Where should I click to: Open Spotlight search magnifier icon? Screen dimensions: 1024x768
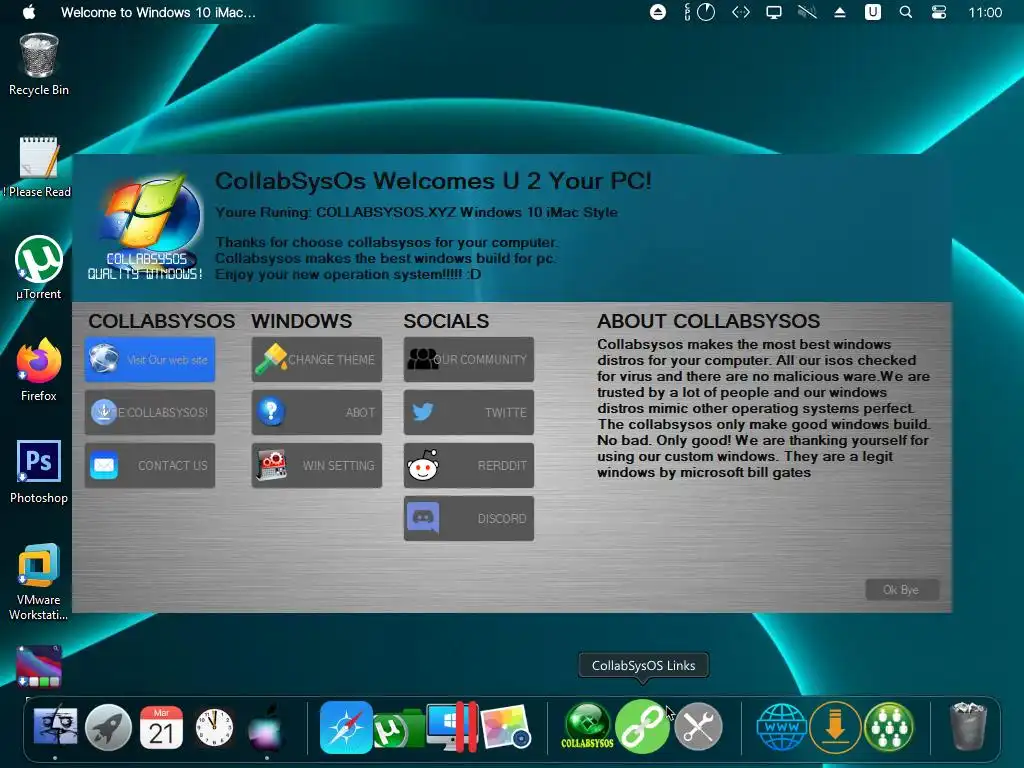pos(906,12)
